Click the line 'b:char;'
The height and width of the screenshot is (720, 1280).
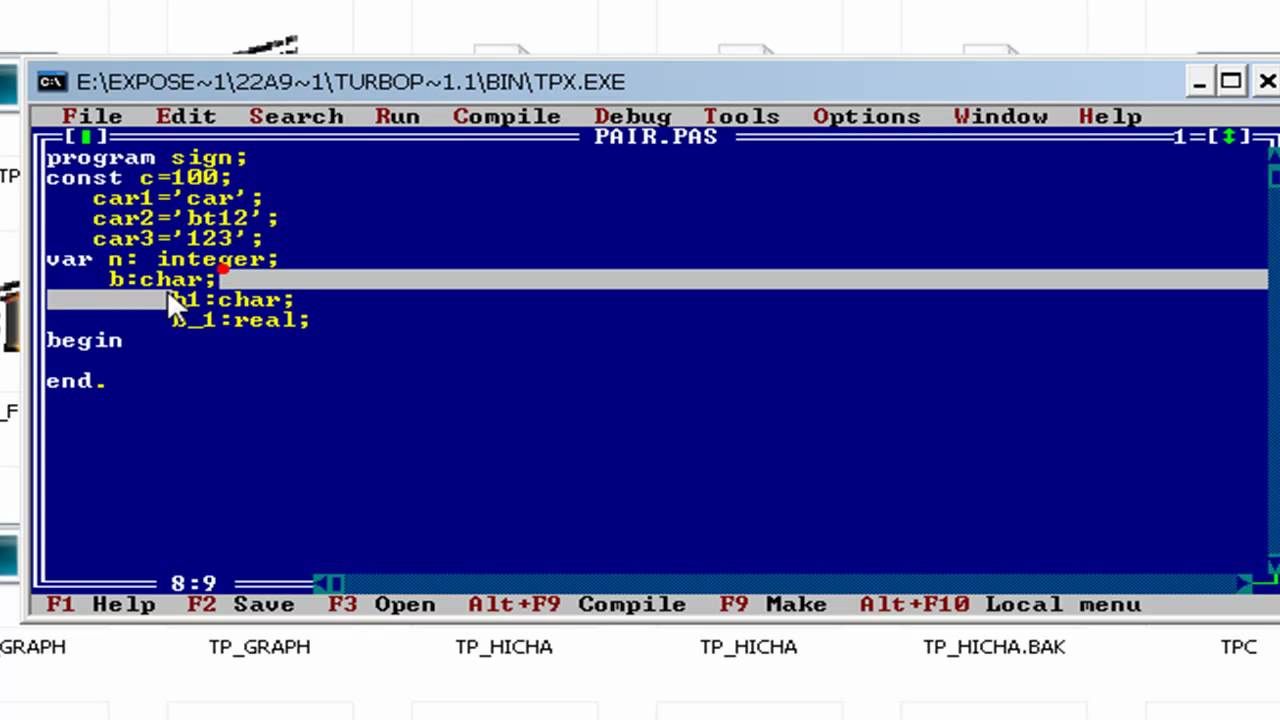tap(163, 279)
